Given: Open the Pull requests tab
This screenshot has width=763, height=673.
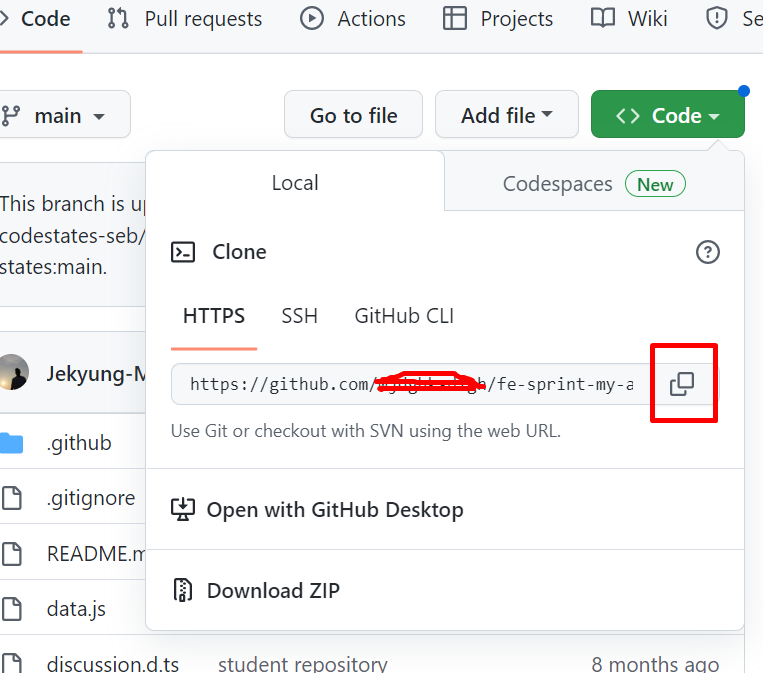Looking at the screenshot, I should [x=185, y=19].
